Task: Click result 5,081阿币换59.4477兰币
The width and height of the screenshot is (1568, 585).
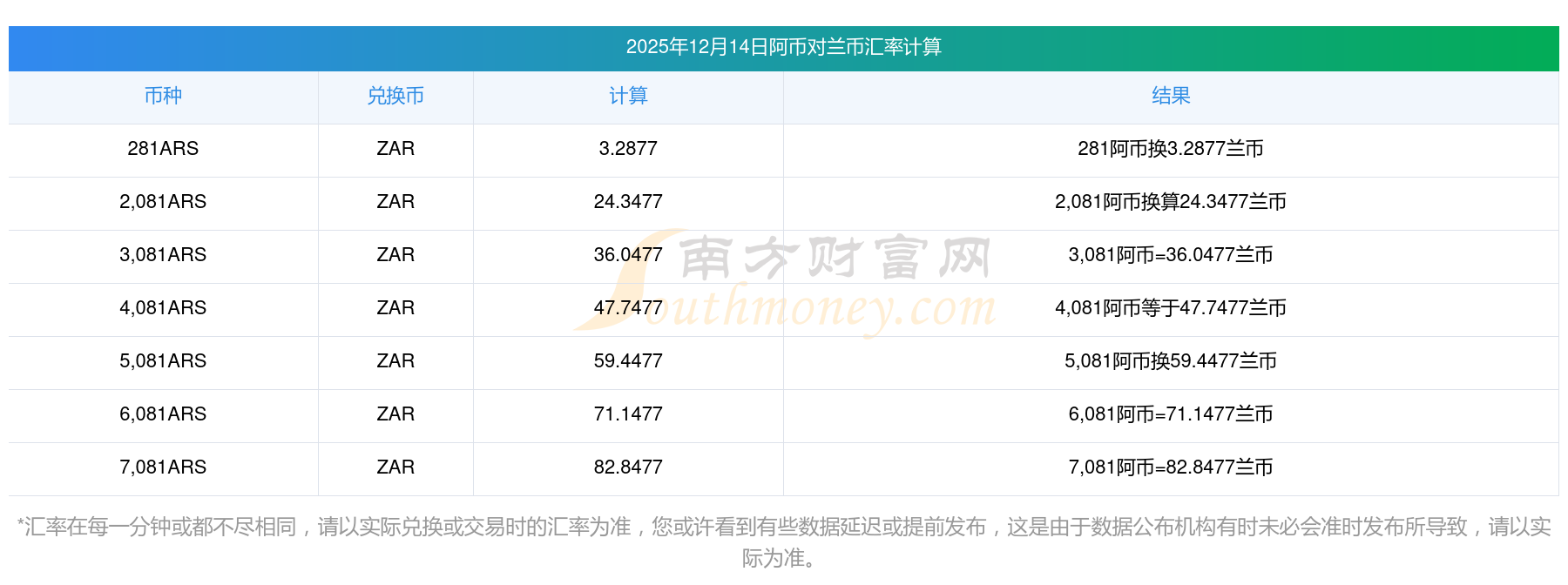Action: [1171, 361]
